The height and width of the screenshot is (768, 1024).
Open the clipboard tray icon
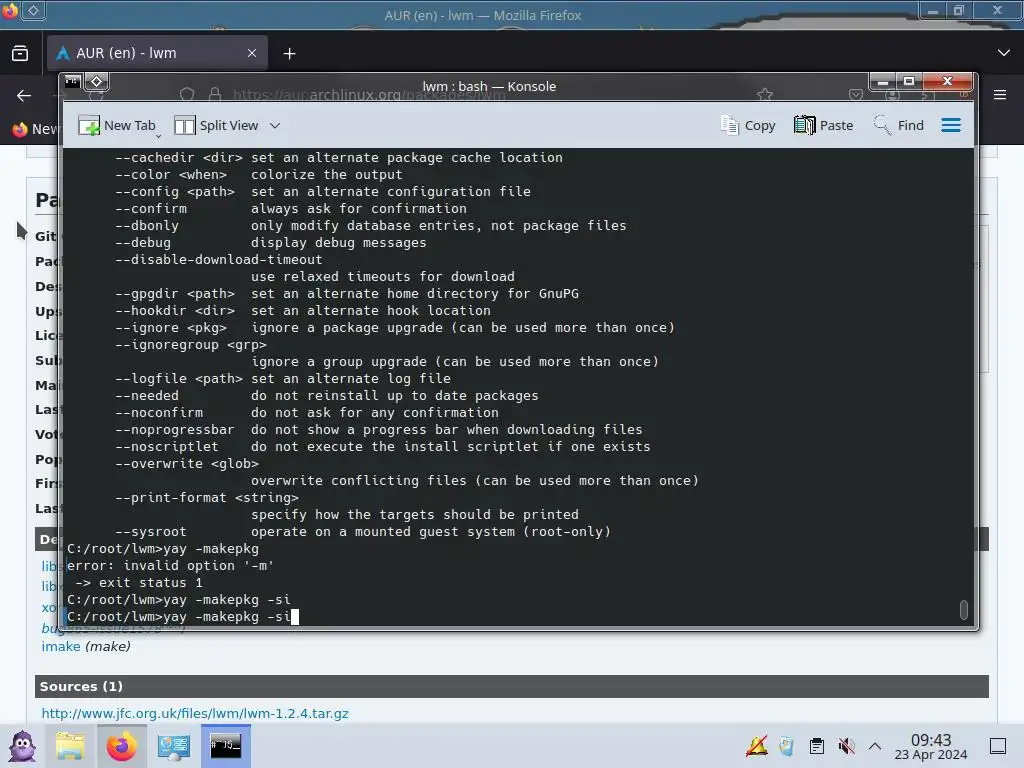click(x=816, y=746)
